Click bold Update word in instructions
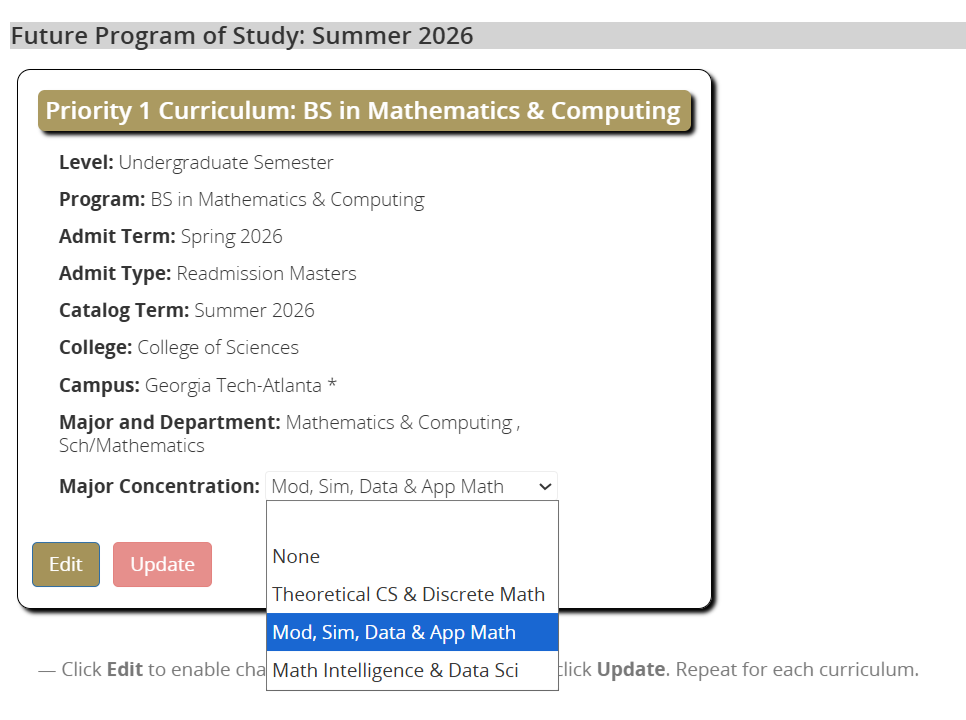The image size is (966, 720). pyautogui.click(x=631, y=669)
